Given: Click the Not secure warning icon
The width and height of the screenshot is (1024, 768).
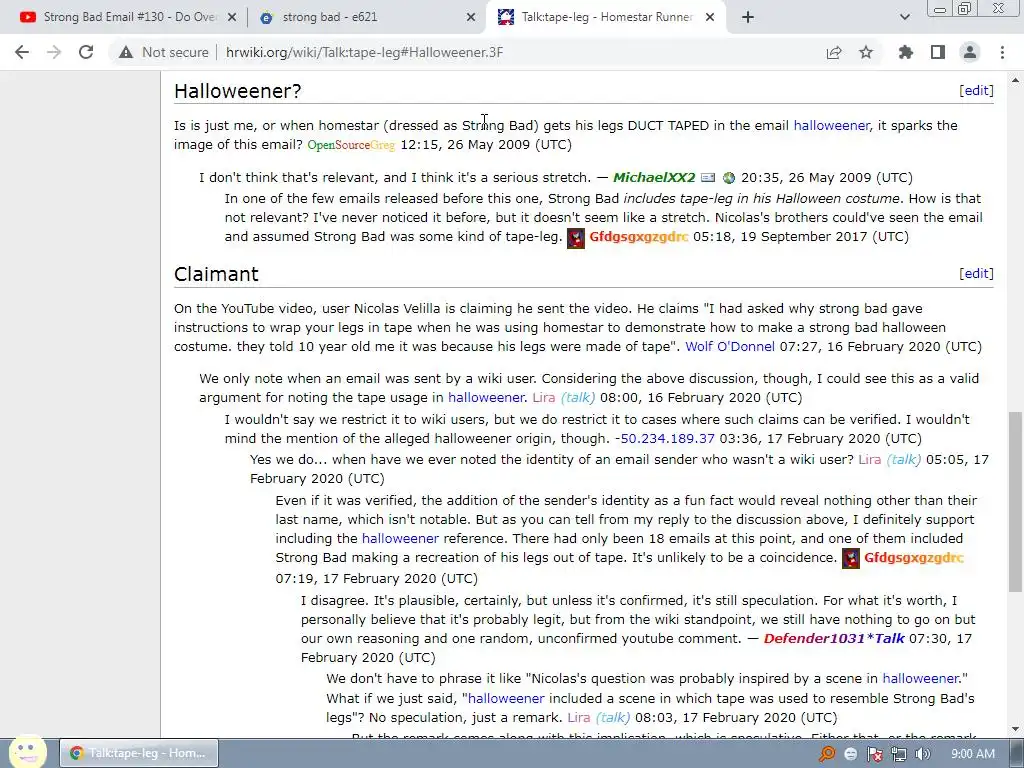Looking at the screenshot, I should coord(126,52).
